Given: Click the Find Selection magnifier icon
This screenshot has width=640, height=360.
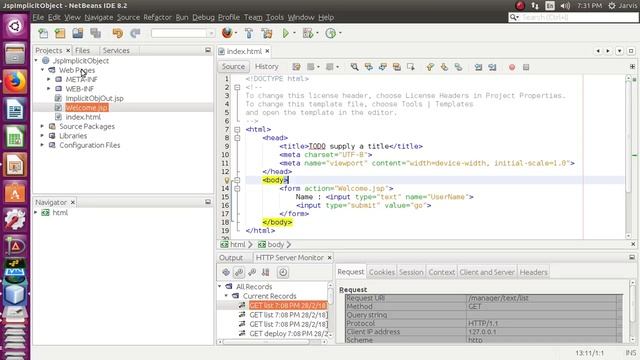Looking at the screenshot, I should [x=354, y=67].
